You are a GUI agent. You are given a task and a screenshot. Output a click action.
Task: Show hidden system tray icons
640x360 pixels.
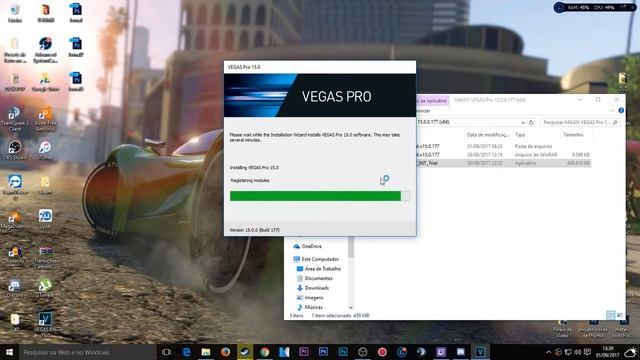548,352
